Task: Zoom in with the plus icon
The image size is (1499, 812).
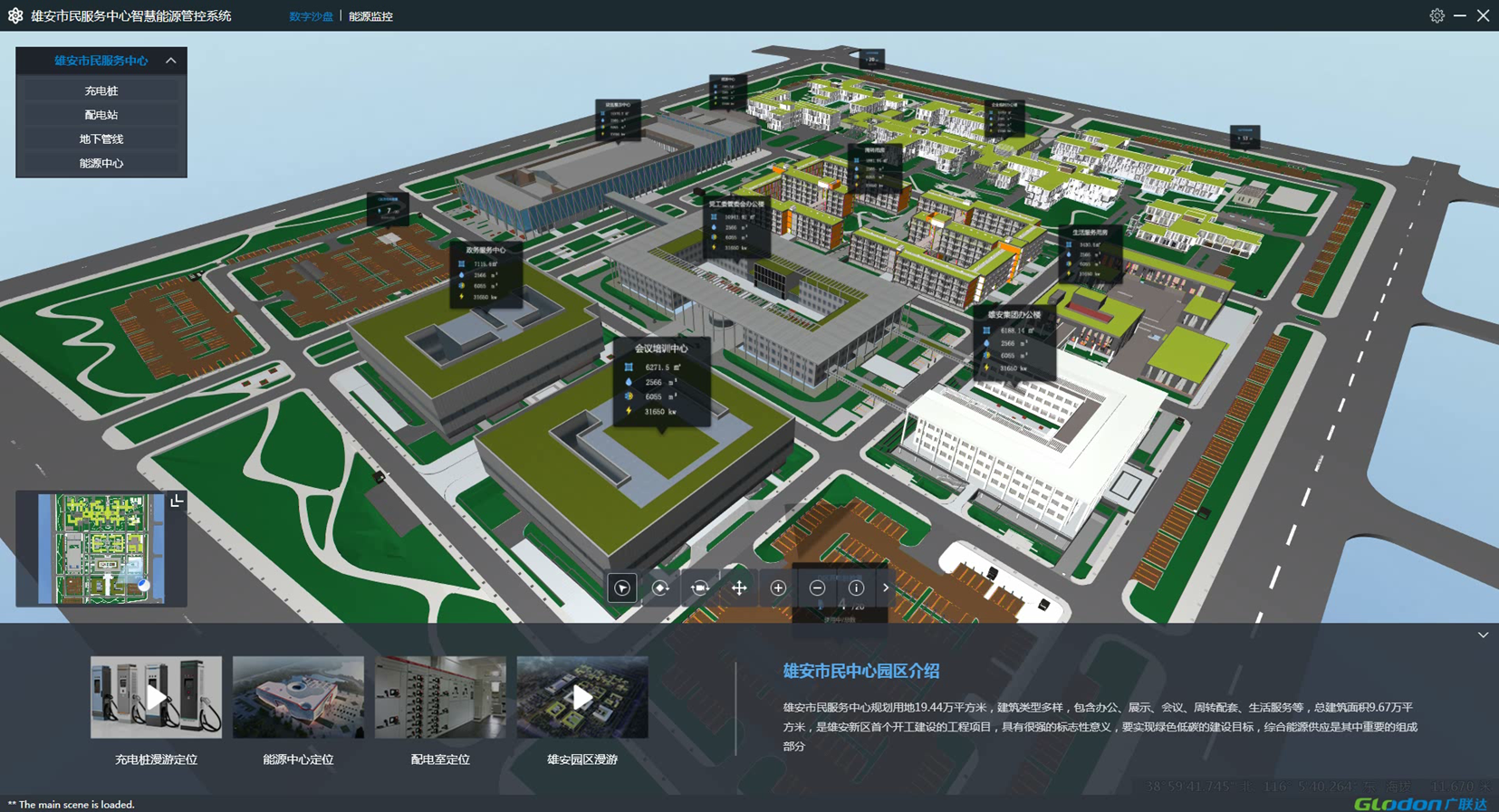Action: (778, 588)
